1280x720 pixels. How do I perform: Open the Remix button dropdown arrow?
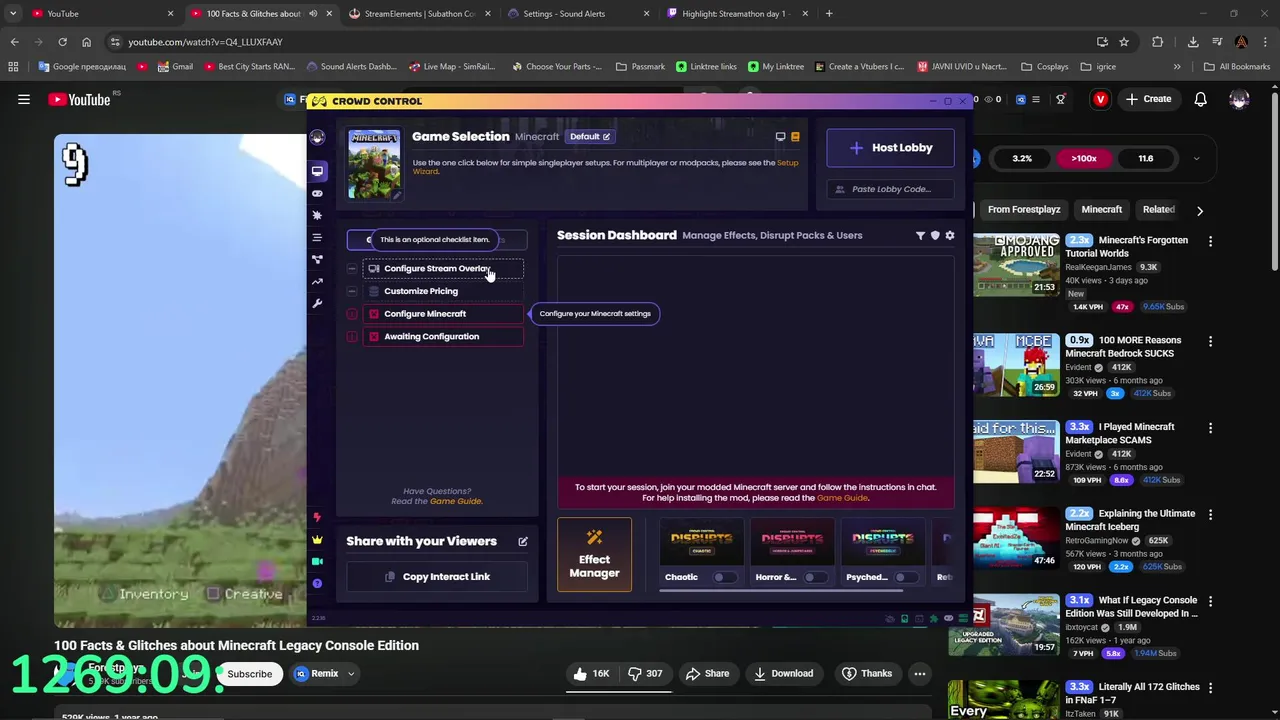pos(351,674)
